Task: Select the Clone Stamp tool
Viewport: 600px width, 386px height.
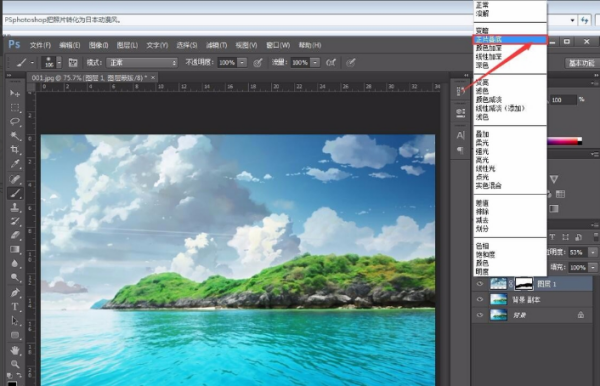Action: point(15,207)
